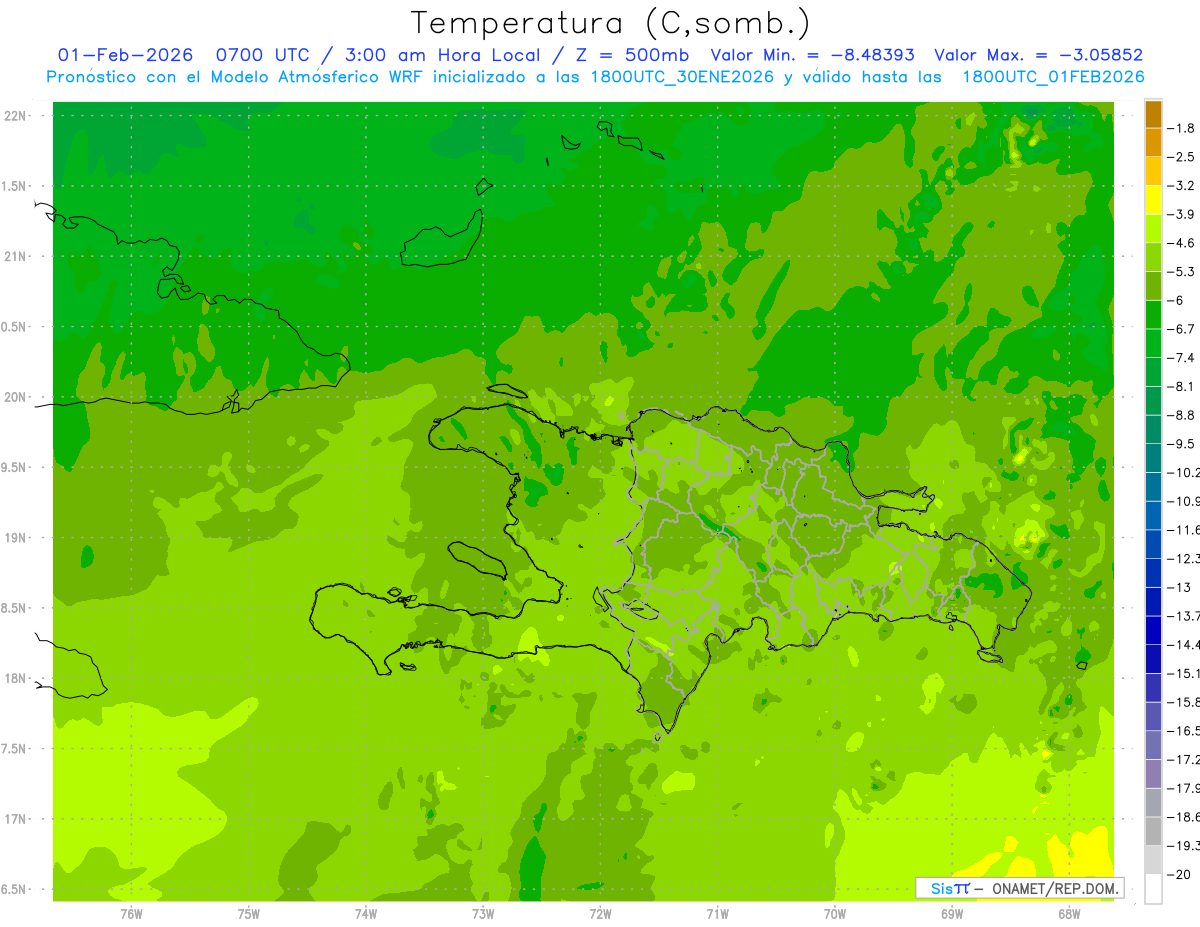Viewport: 1200px width, 927px height.
Task: Click the '19N' latitude label
Action: [15, 538]
